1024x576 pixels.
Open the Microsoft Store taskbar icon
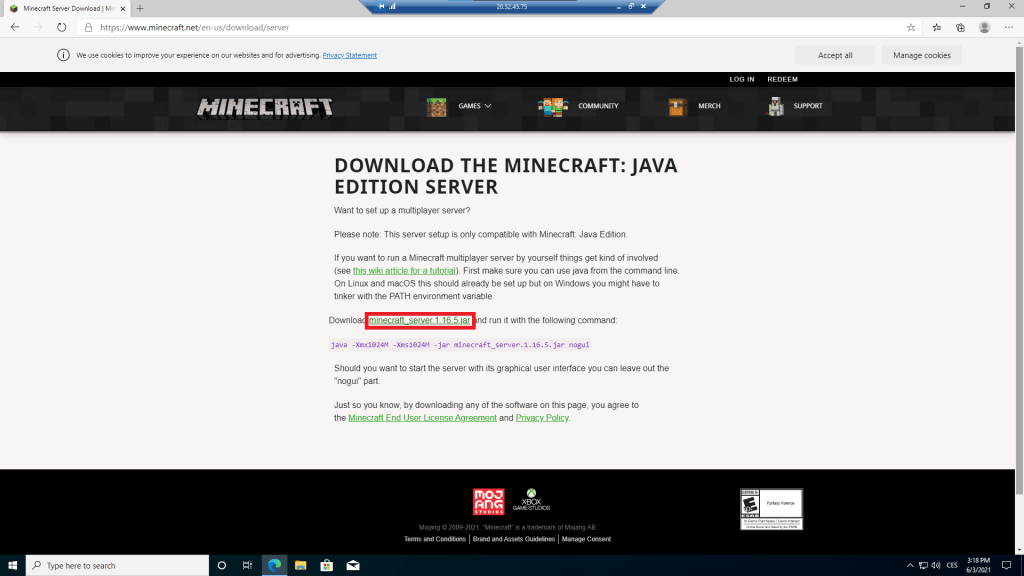(x=326, y=565)
